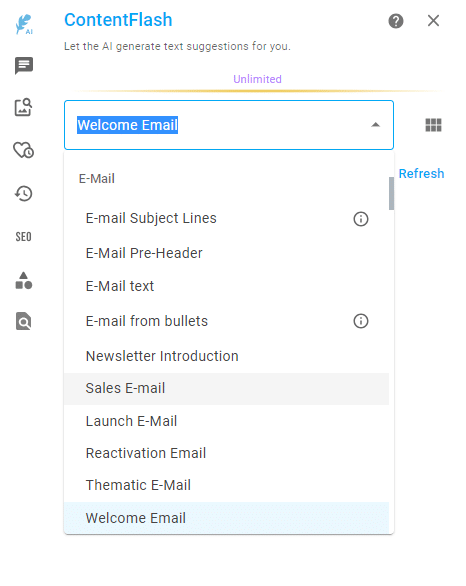Screen dimensions: 466x586
Task: Select Reactivation Email option
Action: [226, 453]
